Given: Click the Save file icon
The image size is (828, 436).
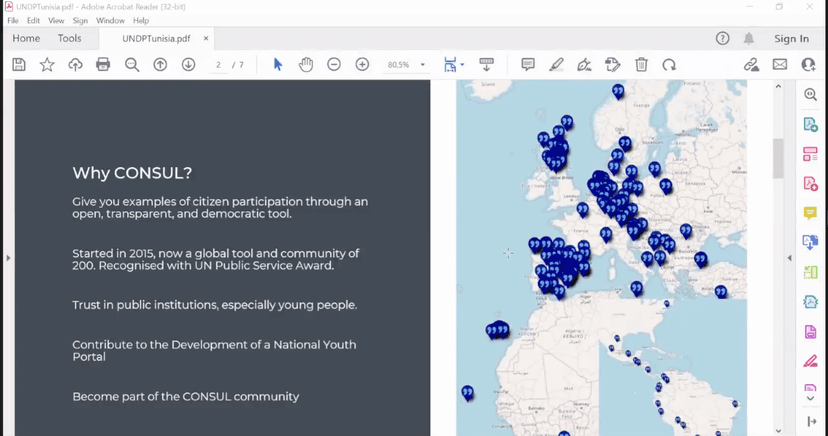Looking at the screenshot, I should [19, 65].
